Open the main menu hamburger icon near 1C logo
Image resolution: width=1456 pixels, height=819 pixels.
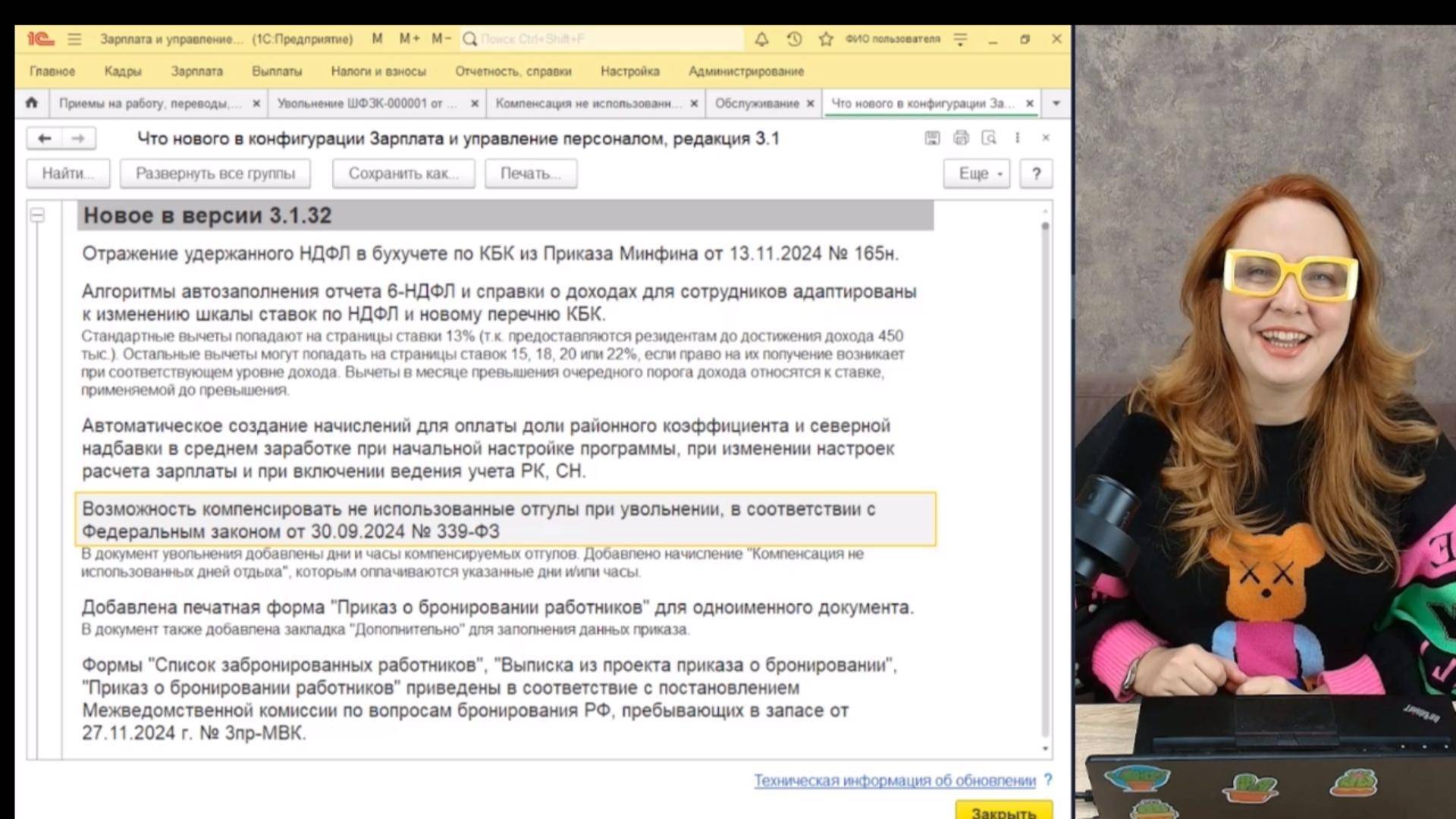coord(74,39)
